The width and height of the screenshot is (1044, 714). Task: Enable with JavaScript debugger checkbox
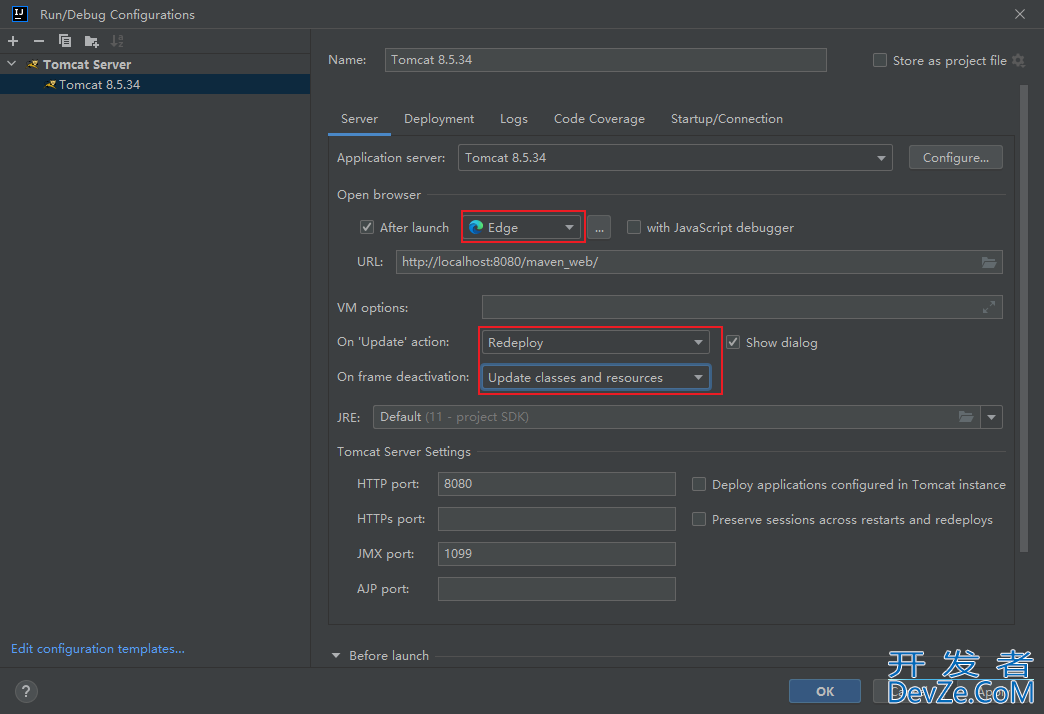(x=634, y=228)
